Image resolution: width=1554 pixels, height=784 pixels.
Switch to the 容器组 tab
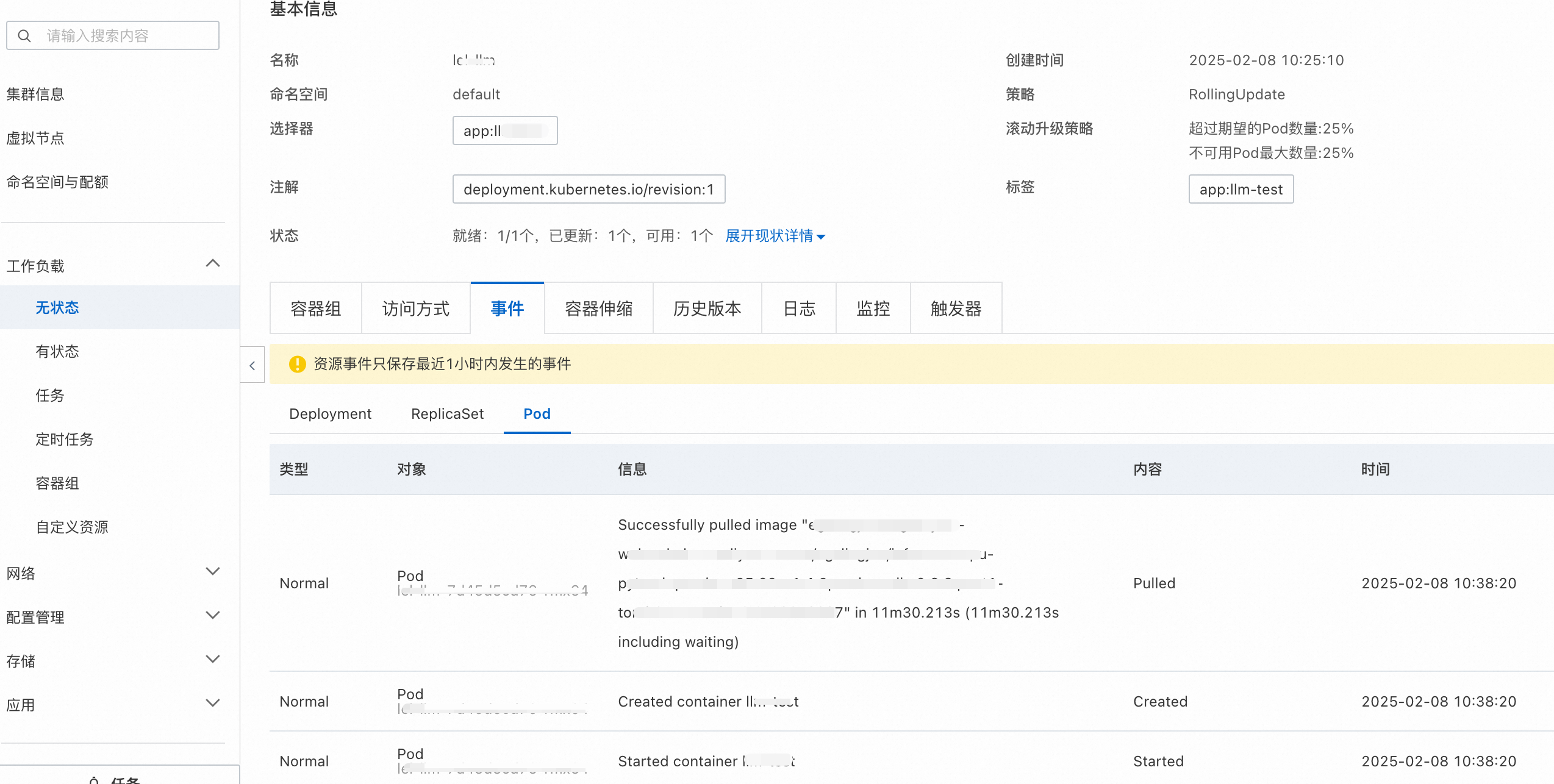point(315,308)
